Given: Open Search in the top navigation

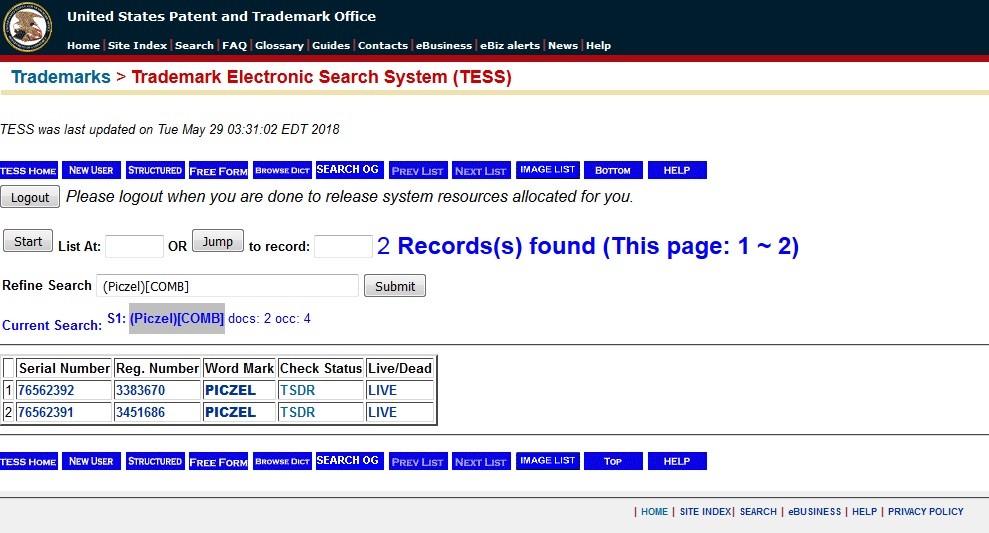Looking at the screenshot, I should point(194,45).
